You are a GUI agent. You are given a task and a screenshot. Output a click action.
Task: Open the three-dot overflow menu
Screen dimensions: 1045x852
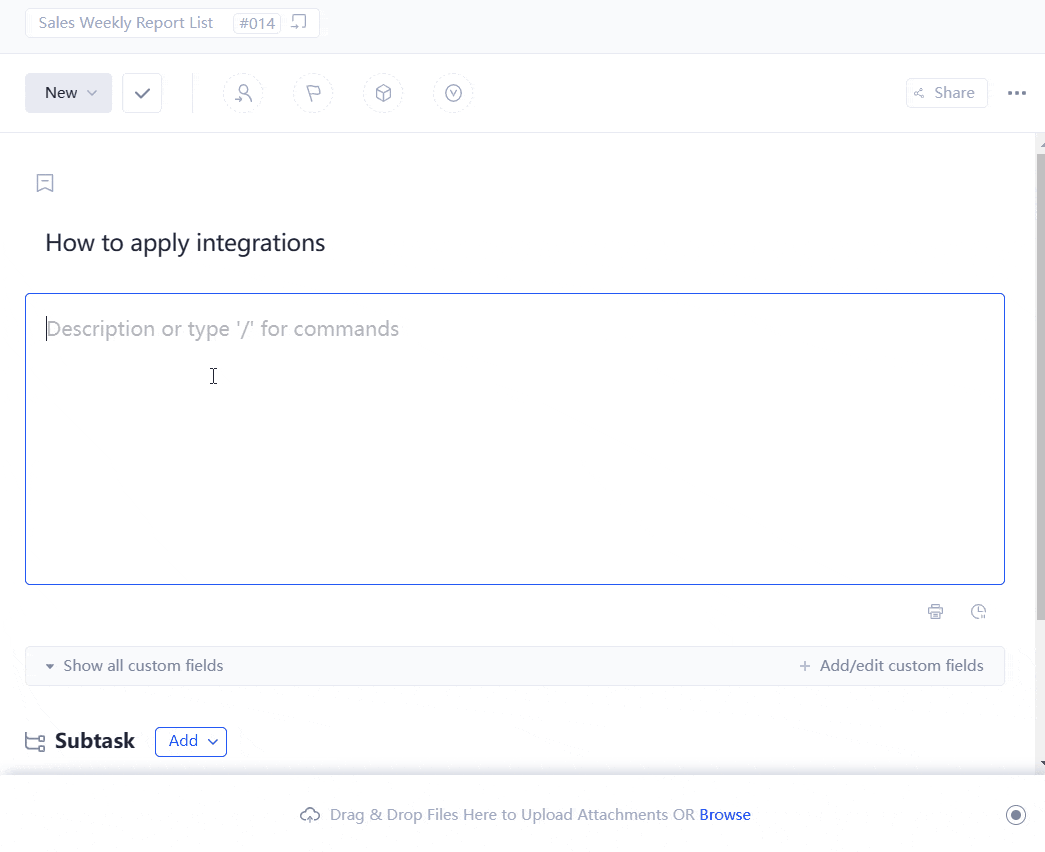point(1017,92)
